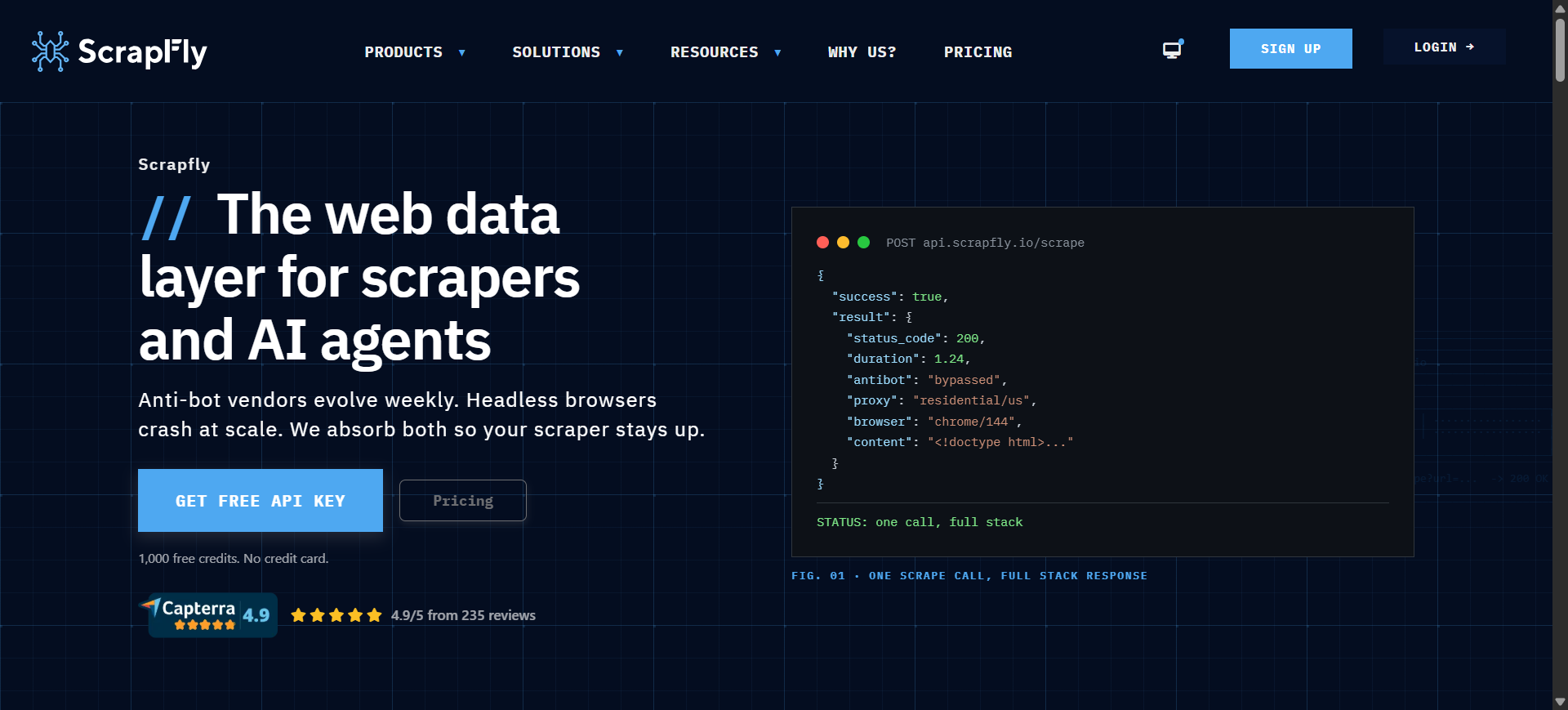
Task: Click the five-star rating icons
Action: pyautogui.click(x=336, y=615)
